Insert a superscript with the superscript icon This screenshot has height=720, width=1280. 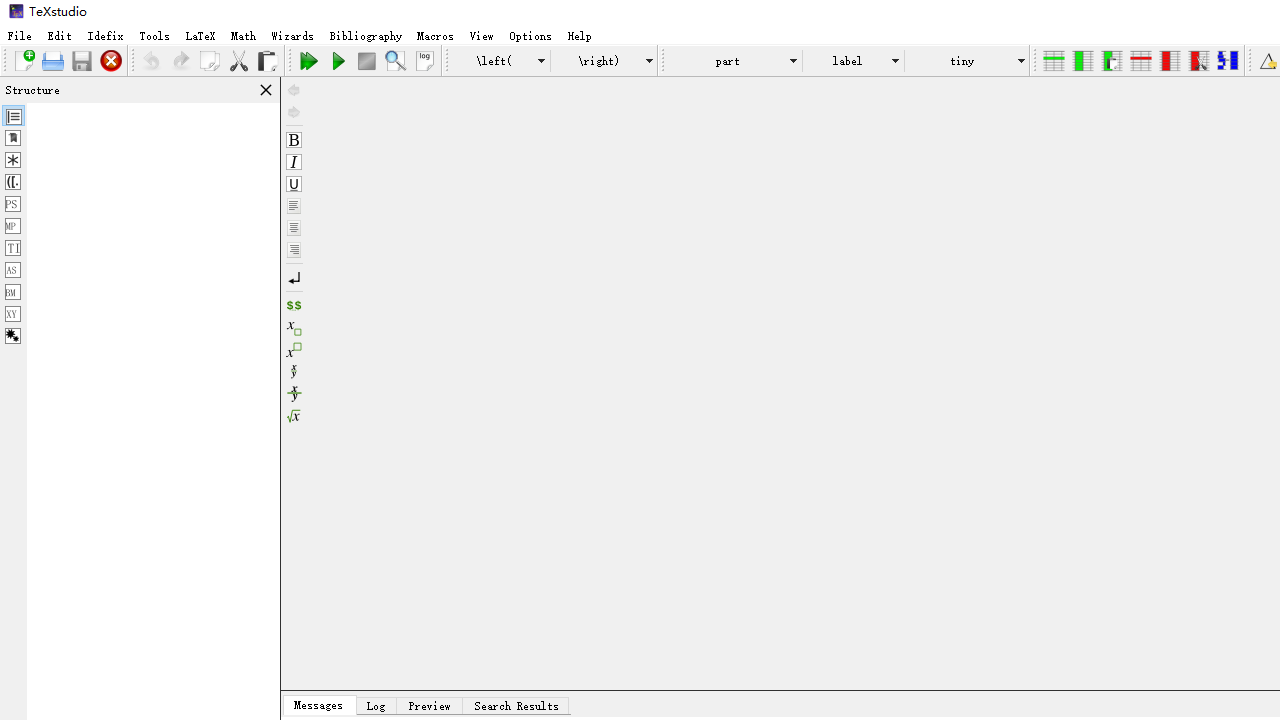pyautogui.click(x=293, y=349)
